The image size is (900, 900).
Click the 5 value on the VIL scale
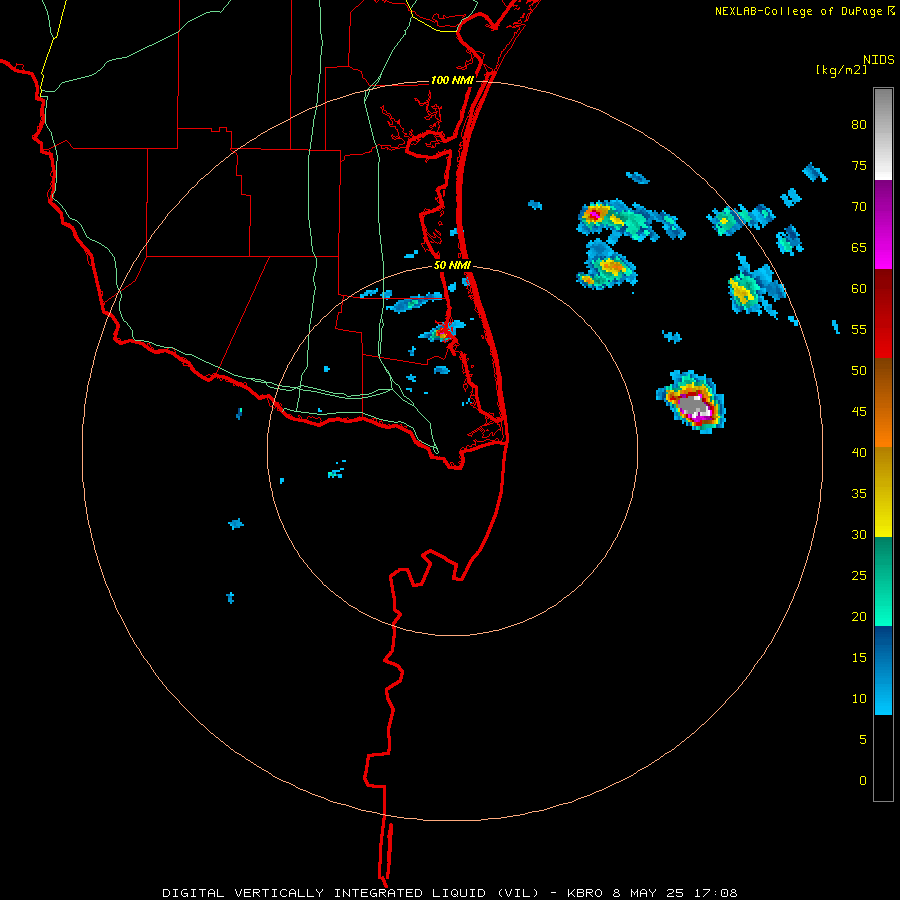tap(863, 739)
